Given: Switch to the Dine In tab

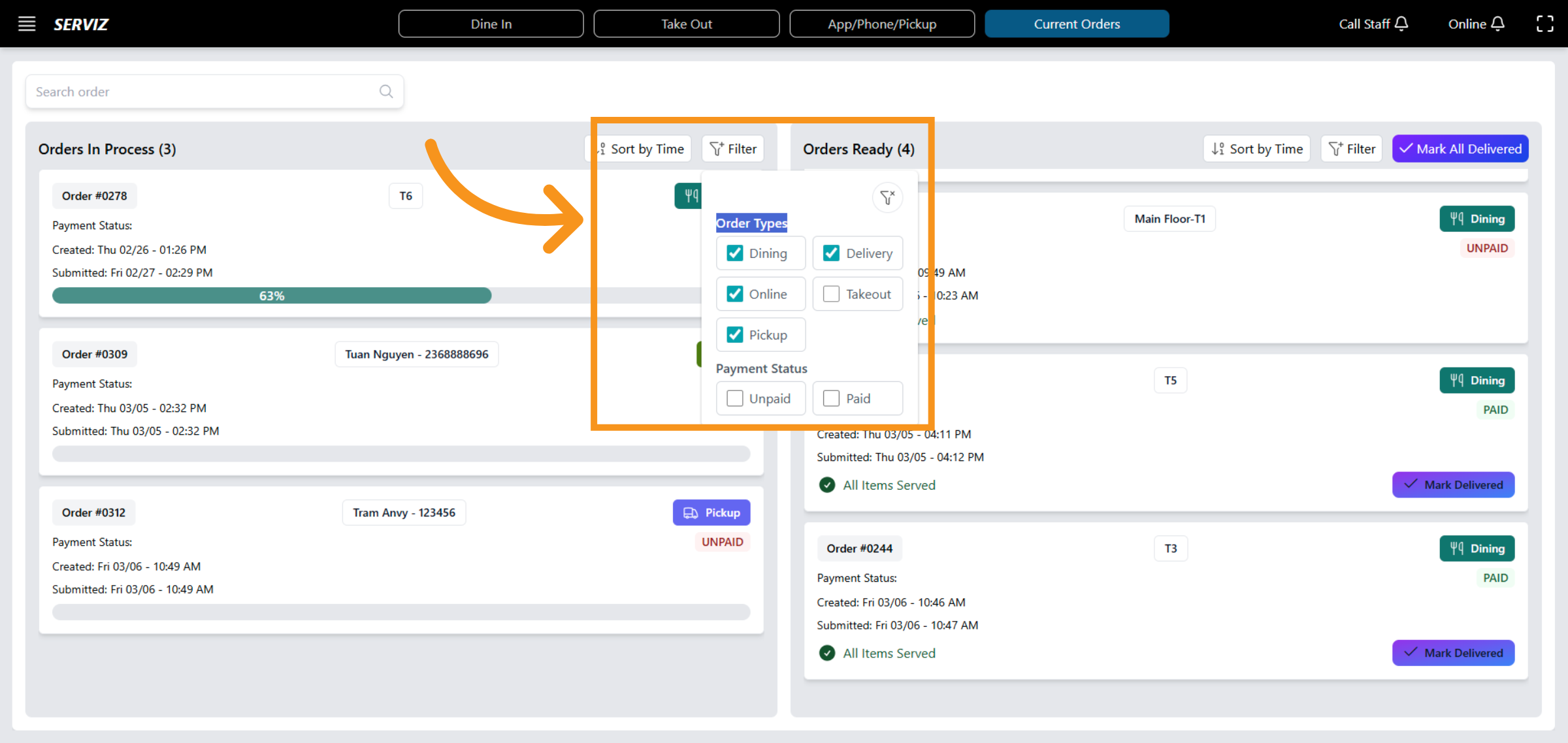Looking at the screenshot, I should [491, 24].
